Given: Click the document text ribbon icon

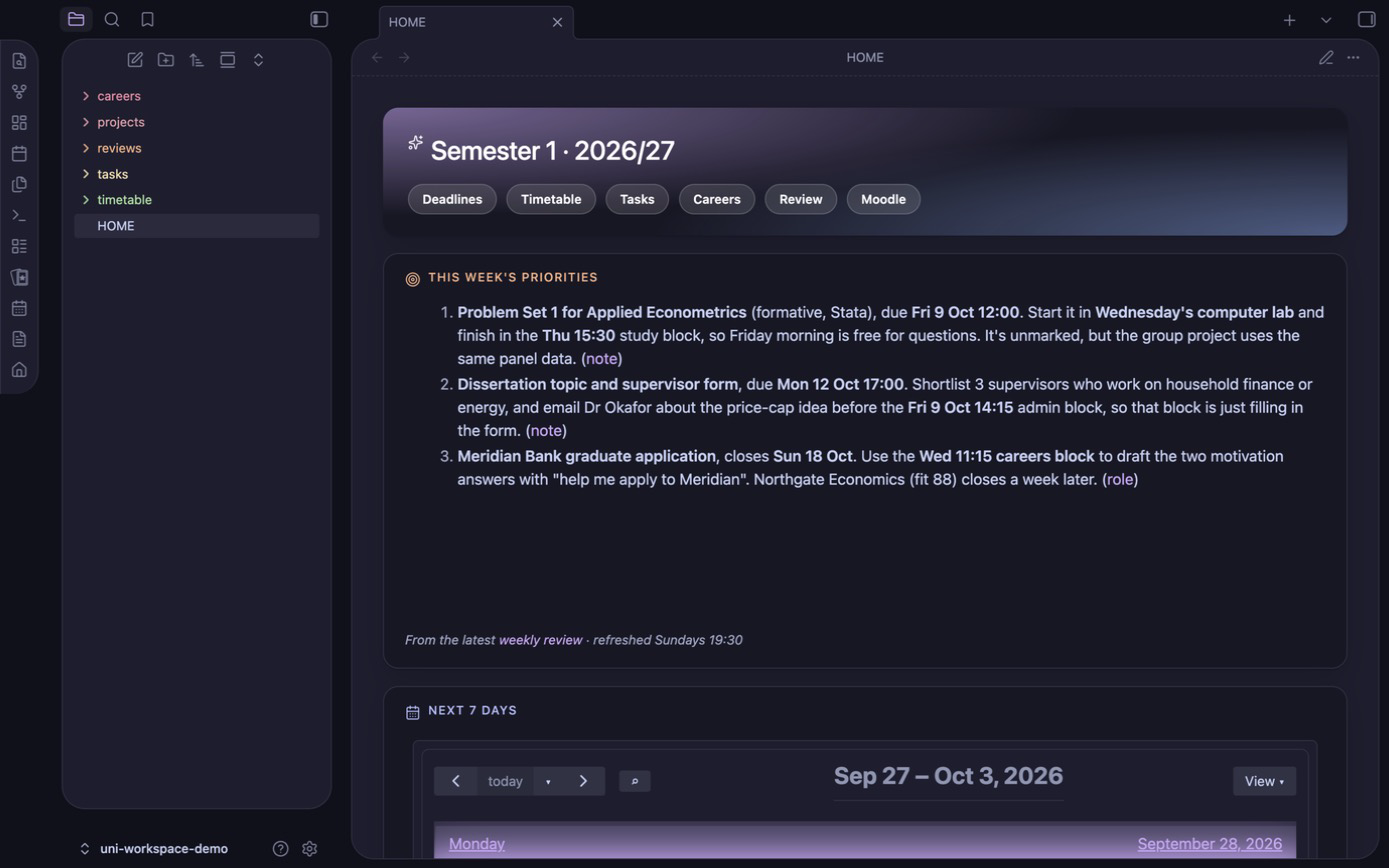Looking at the screenshot, I should coord(19,339).
